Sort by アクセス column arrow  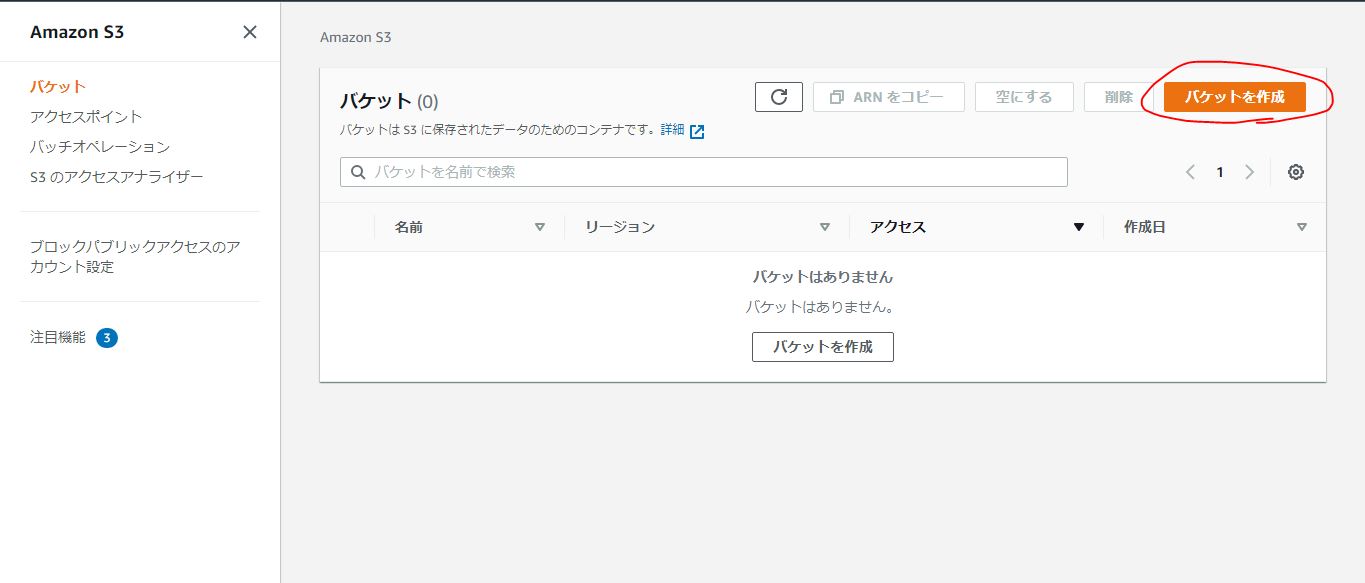(x=1079, y=227)
